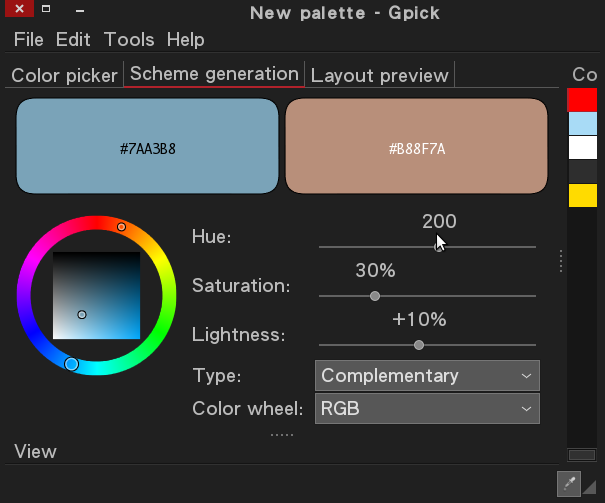This screenshot has height=503, width=605.
Task: Open the File menu
Action: pyautogui.click(x=29, y=40)
